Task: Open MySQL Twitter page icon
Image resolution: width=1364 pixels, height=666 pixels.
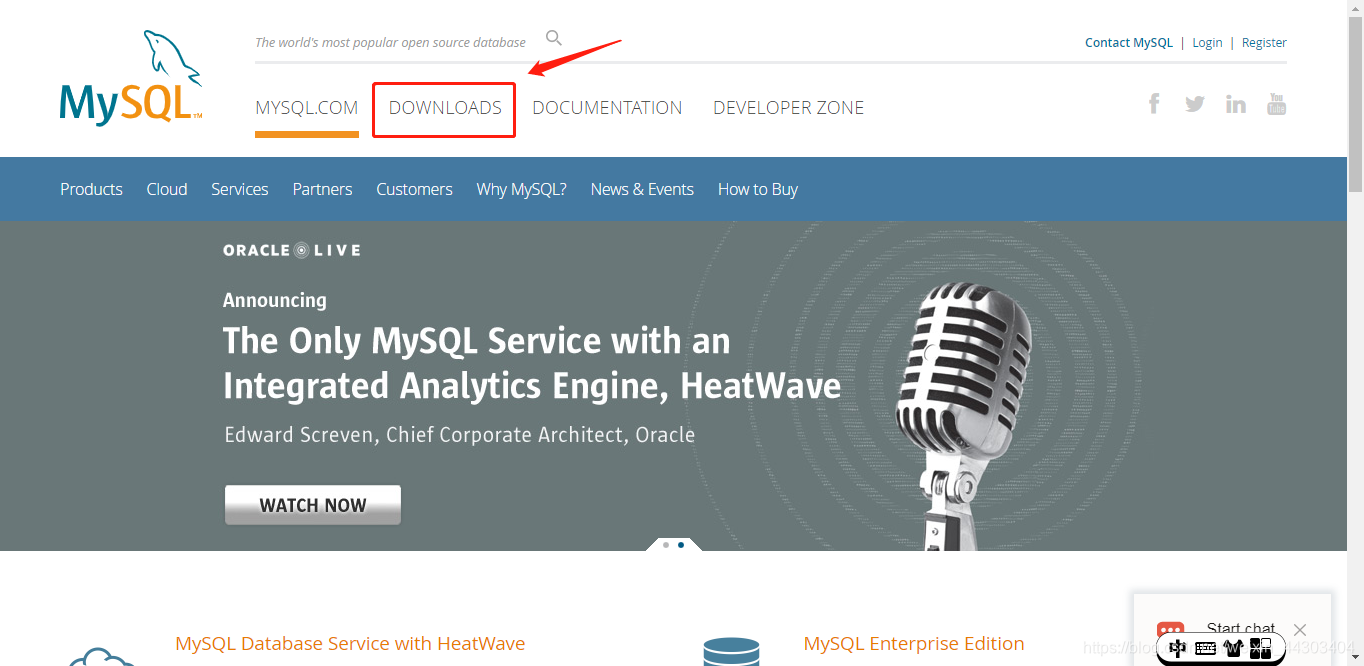Action: [x=1195, y=104]
